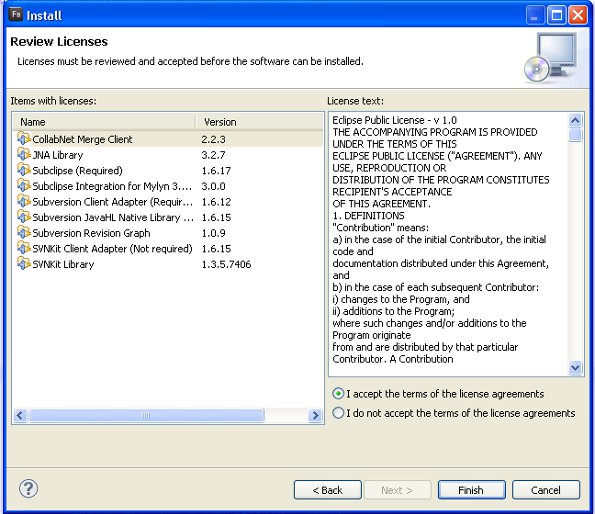
Task: Select the Subclipse (Required) row
Action: 168,170
